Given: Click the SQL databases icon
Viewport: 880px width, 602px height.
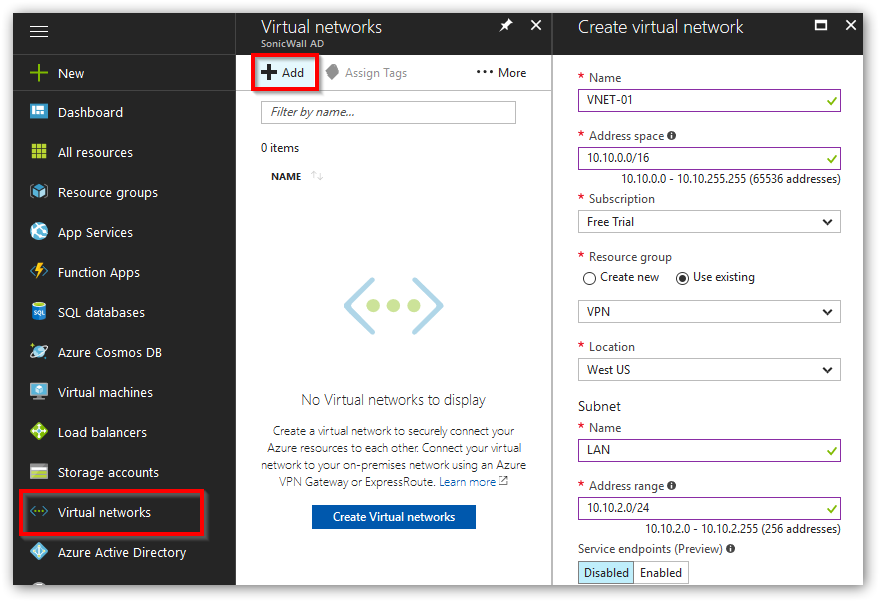Looking at the screenshot, I should [39, 311].
